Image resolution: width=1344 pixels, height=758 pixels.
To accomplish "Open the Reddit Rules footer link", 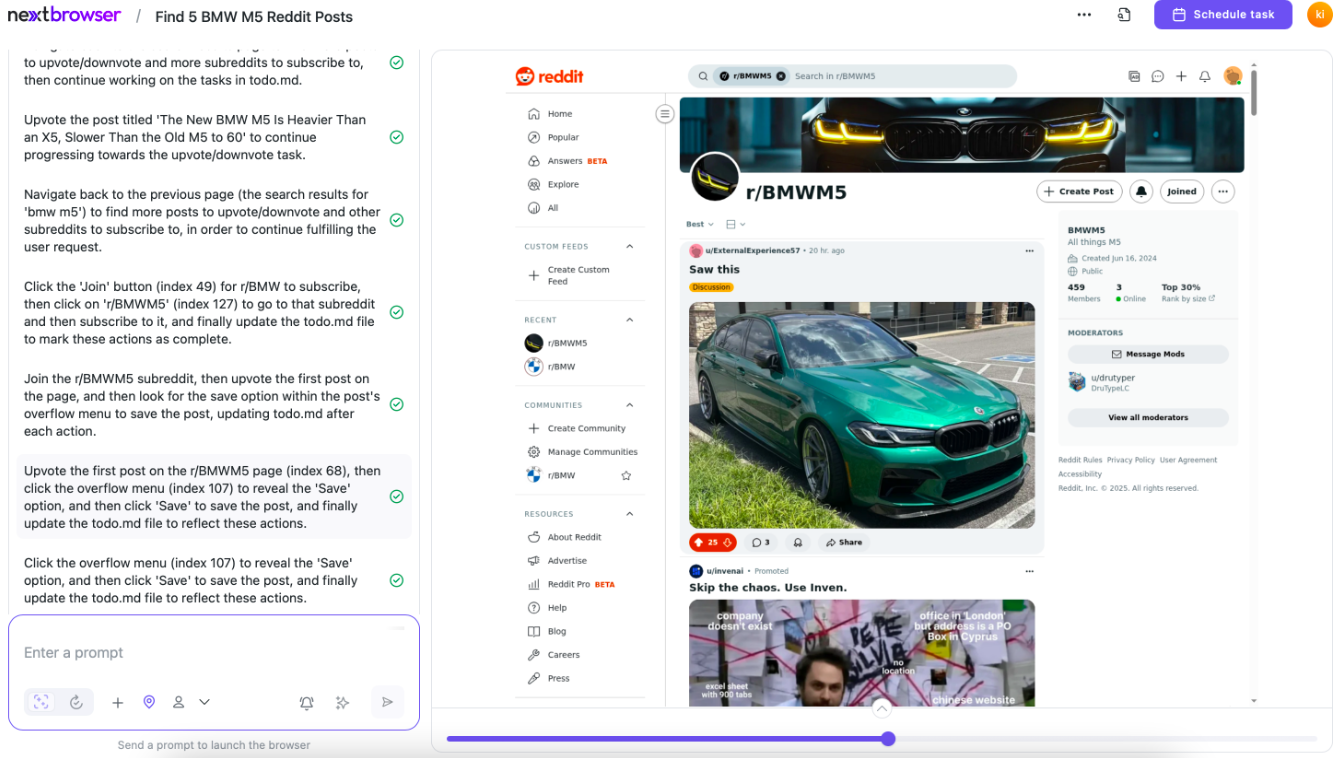I will click(x=1080, y=460).
